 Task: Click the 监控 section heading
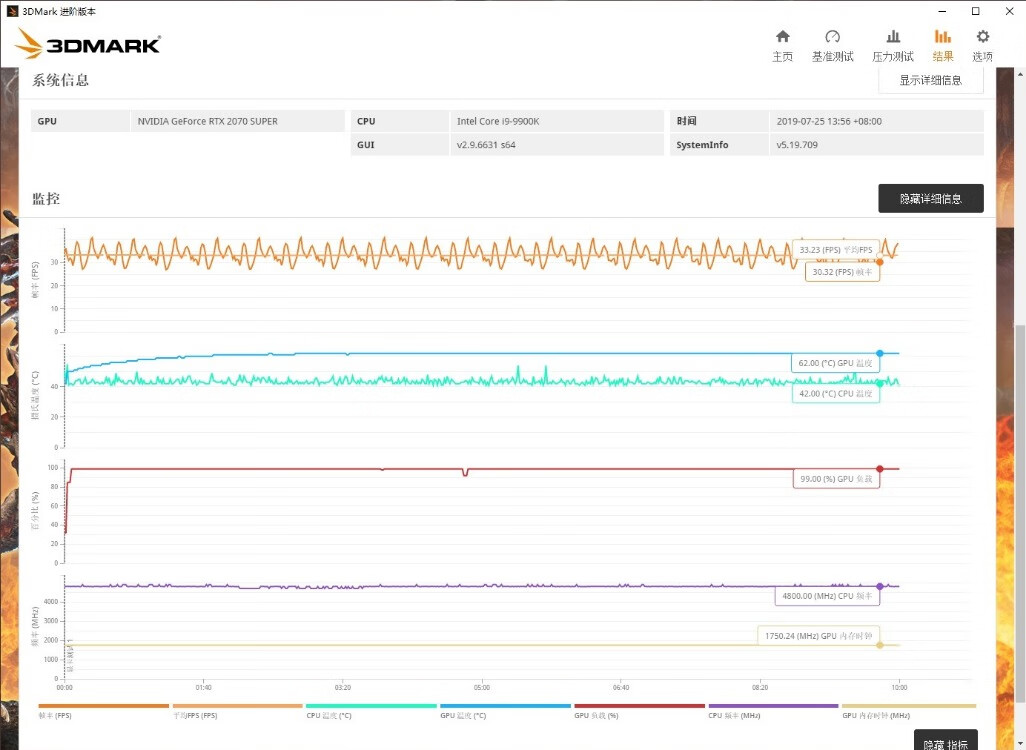coord(46,198)
